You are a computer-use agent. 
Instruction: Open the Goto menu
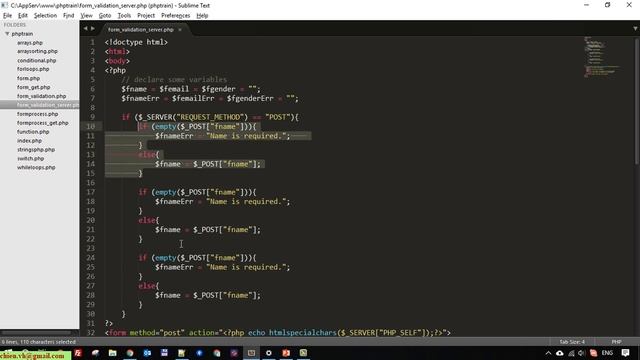click(x=105, y=16)
